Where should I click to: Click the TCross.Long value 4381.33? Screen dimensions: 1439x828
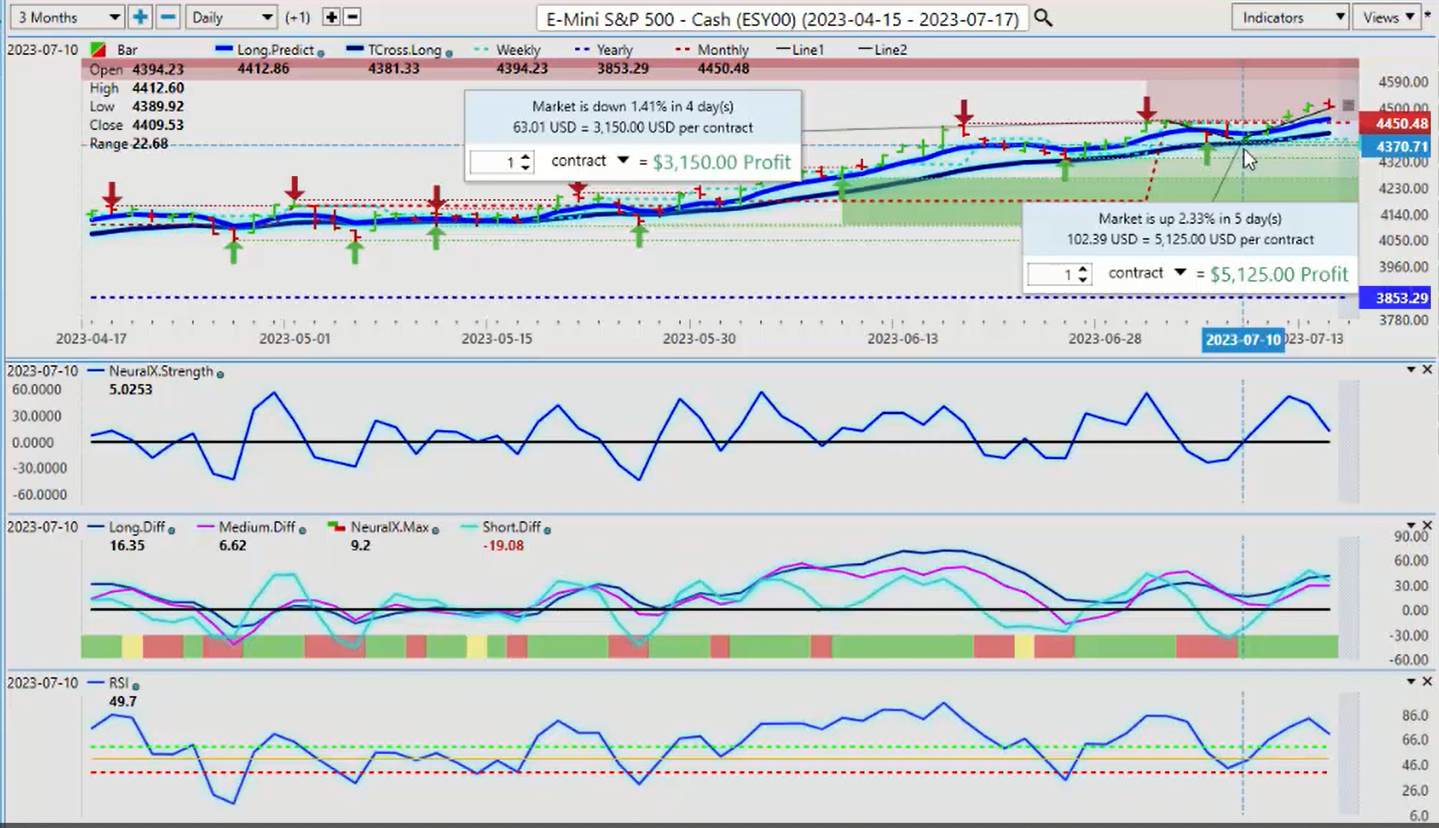click(x=392, y=69)
